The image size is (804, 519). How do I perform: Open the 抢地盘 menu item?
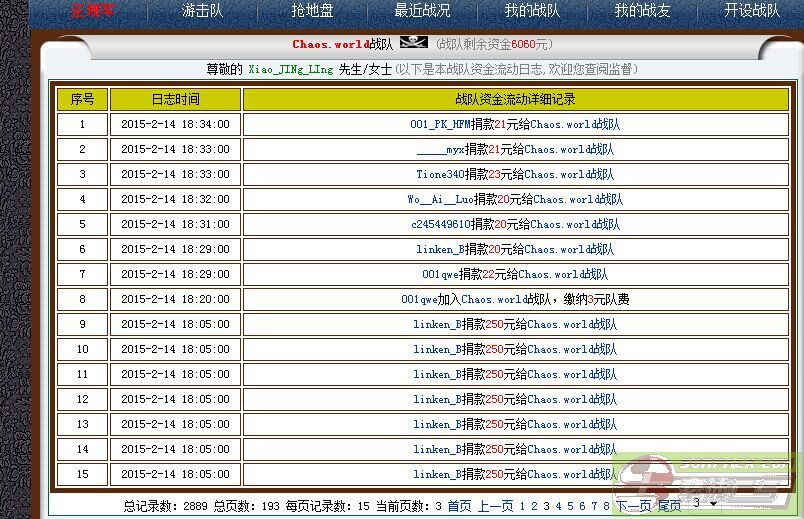[312, 11]
